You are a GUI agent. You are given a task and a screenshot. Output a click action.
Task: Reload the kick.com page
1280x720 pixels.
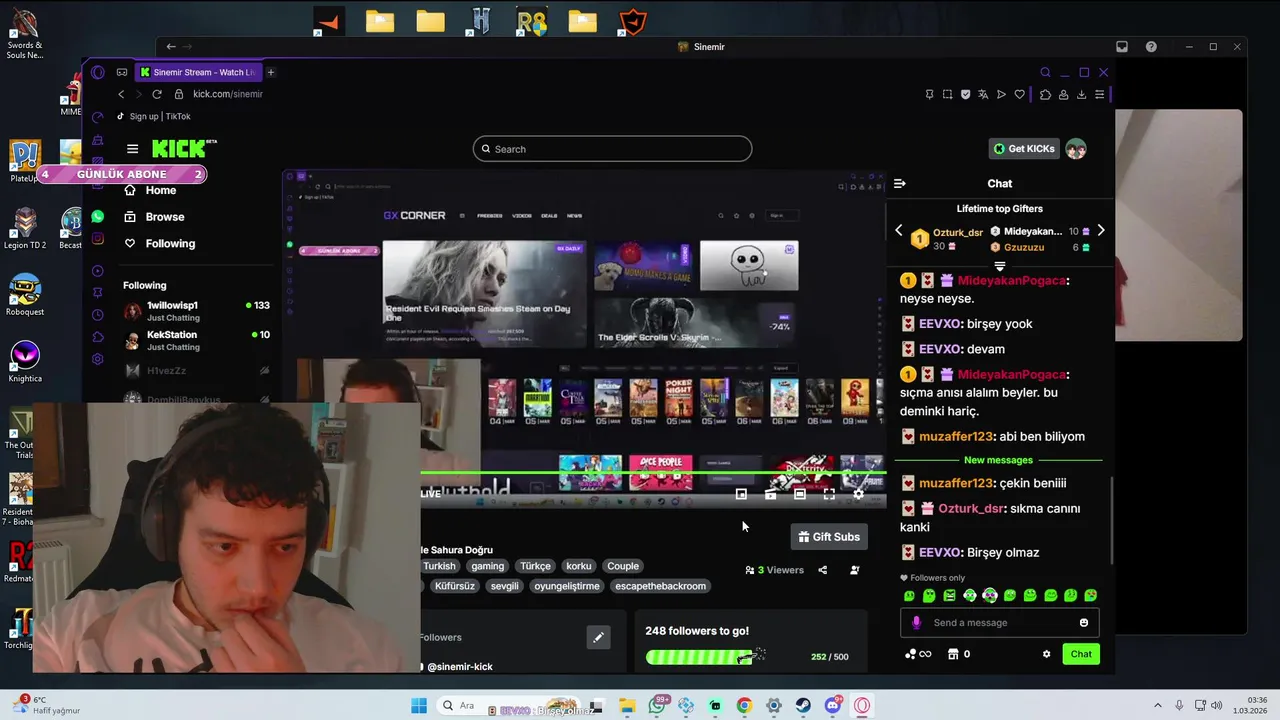pyautogui.click(x=156, y=94)
